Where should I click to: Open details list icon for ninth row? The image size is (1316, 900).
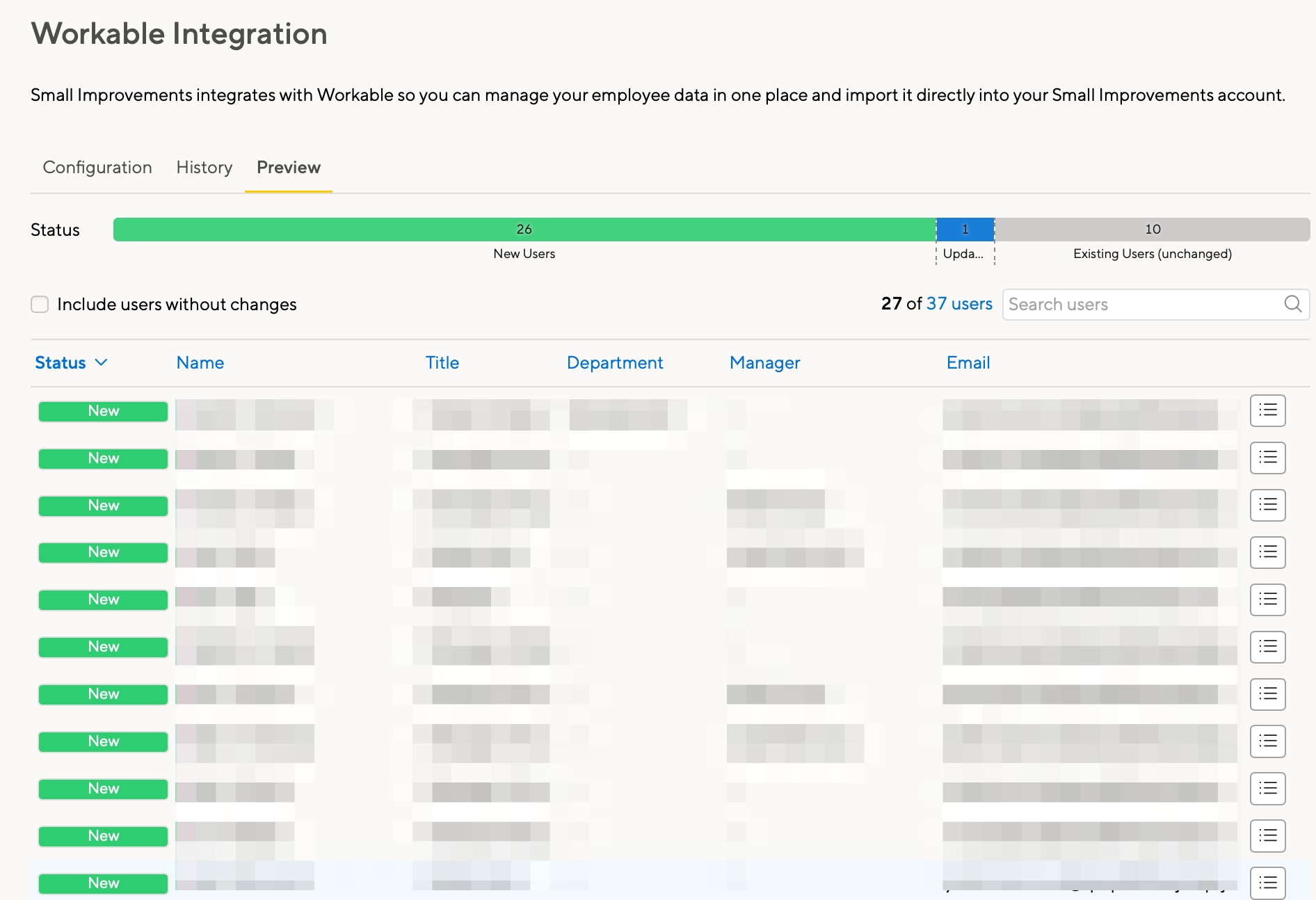coord(1268,789)
